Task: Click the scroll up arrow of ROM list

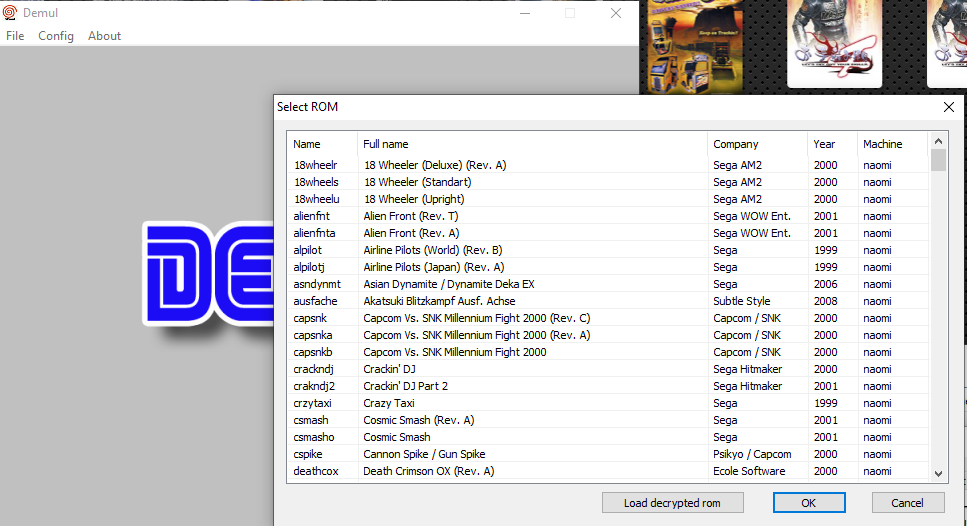Action: pos(938,141)
